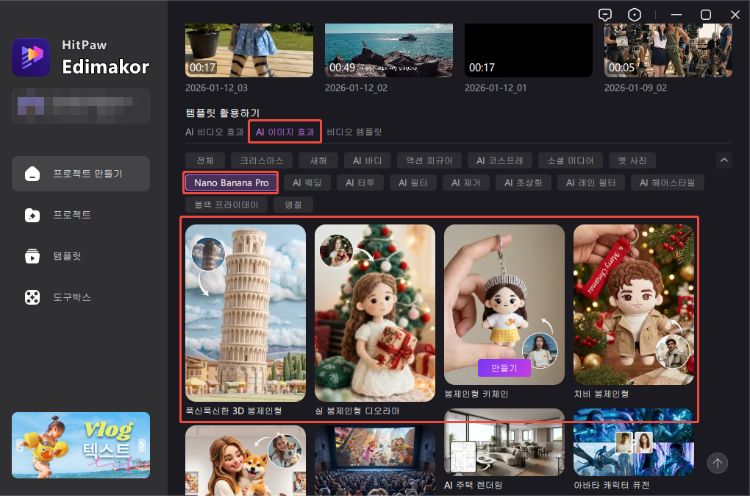This screenshot has width=750, height=496.
Task: Collapse the template category list with chevron
Action: [724, 160]
